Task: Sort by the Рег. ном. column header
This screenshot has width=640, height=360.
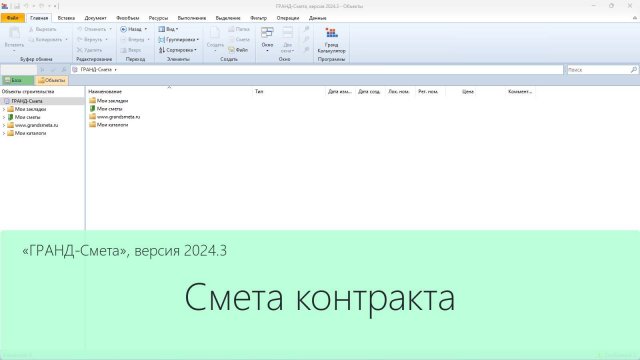Action: click(430, 91)
